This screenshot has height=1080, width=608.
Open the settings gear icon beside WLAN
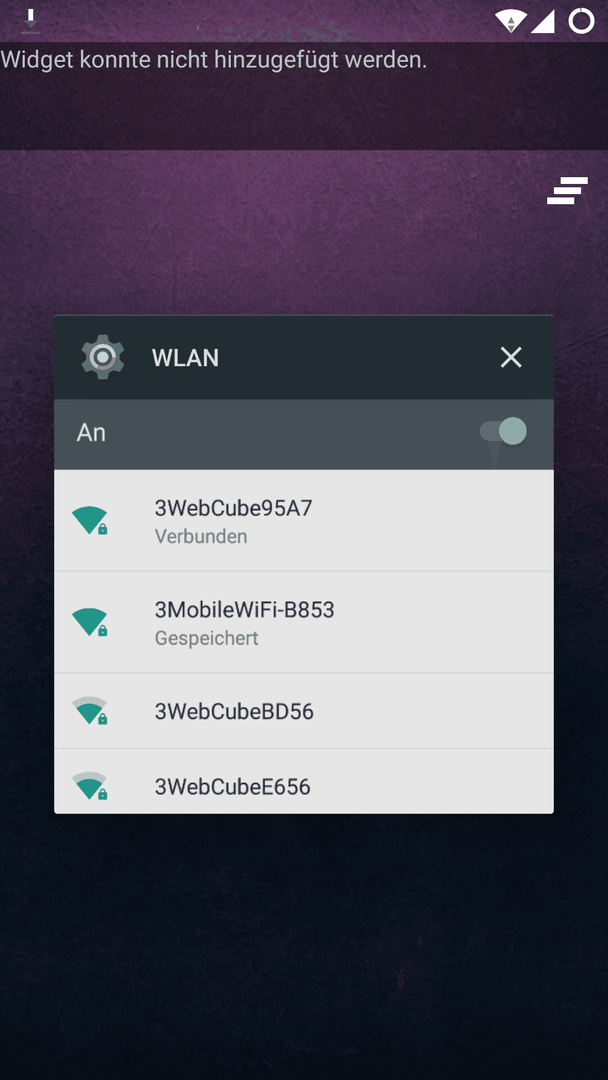[x=103, y=357]
